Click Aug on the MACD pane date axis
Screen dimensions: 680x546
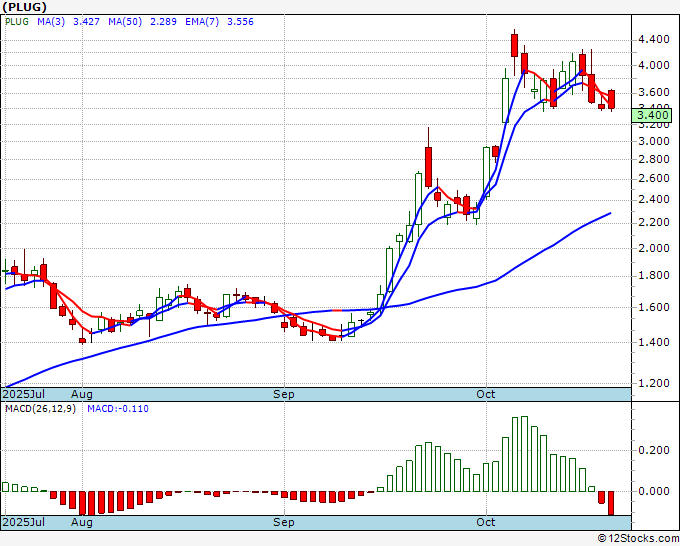[x=82, y=522]
